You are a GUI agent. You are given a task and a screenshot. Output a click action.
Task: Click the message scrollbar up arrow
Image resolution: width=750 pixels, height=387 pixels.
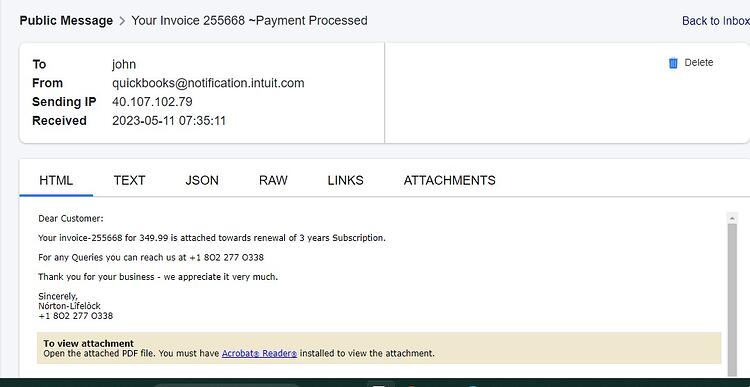[732, 218]
